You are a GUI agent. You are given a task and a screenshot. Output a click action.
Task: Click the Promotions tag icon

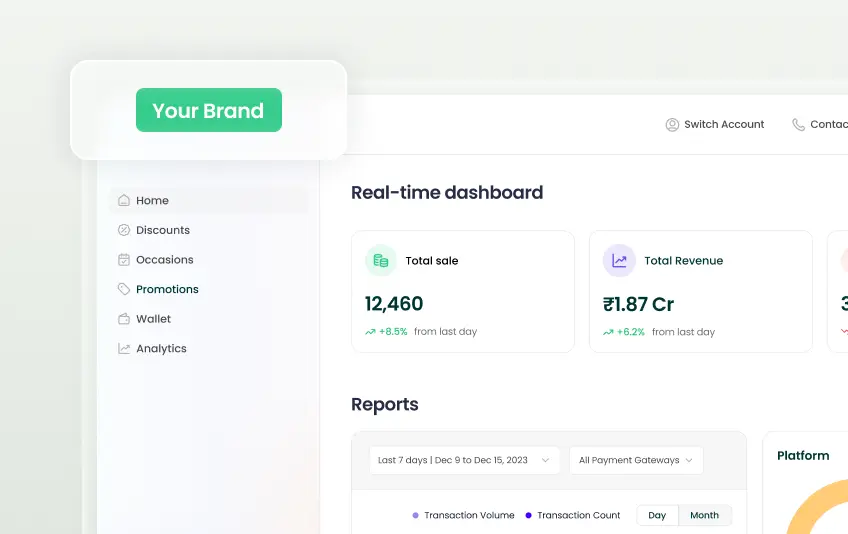click(124, 289)
